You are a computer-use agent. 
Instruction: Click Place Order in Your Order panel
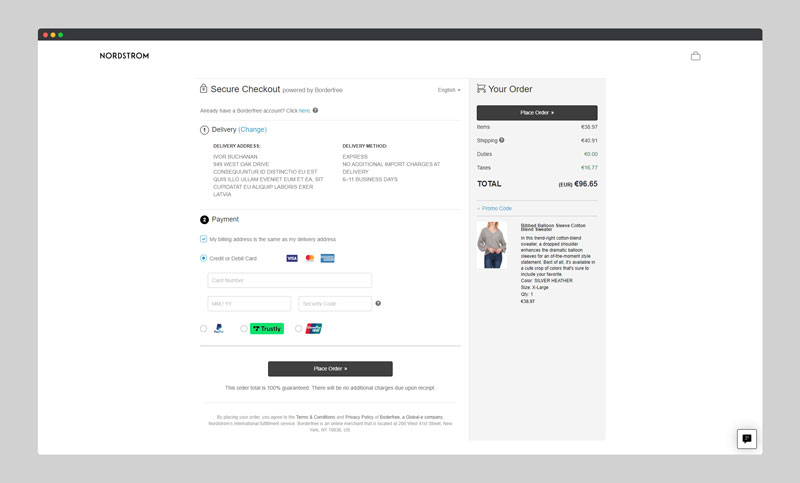537,112
